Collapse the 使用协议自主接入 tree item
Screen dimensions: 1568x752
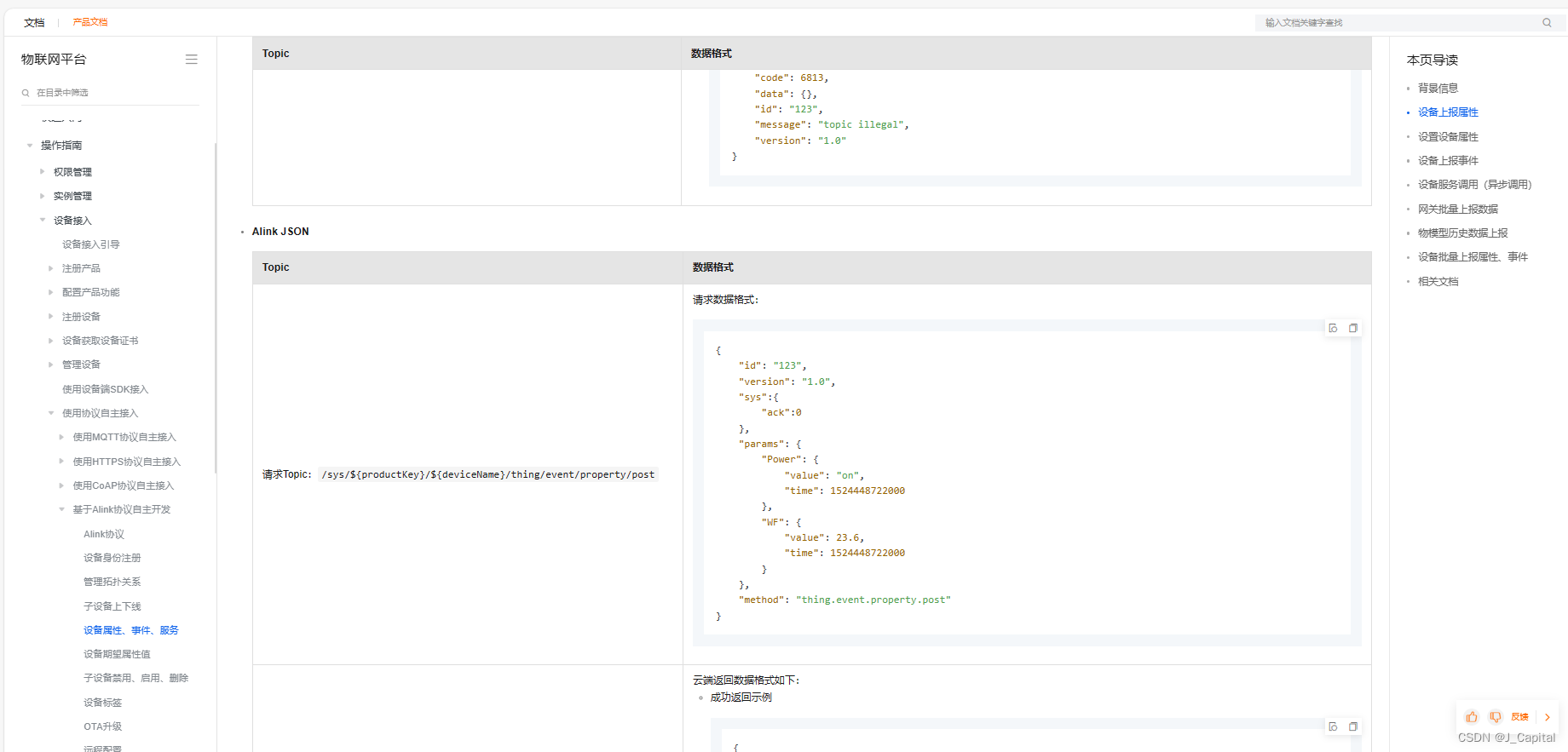[51, 413]
